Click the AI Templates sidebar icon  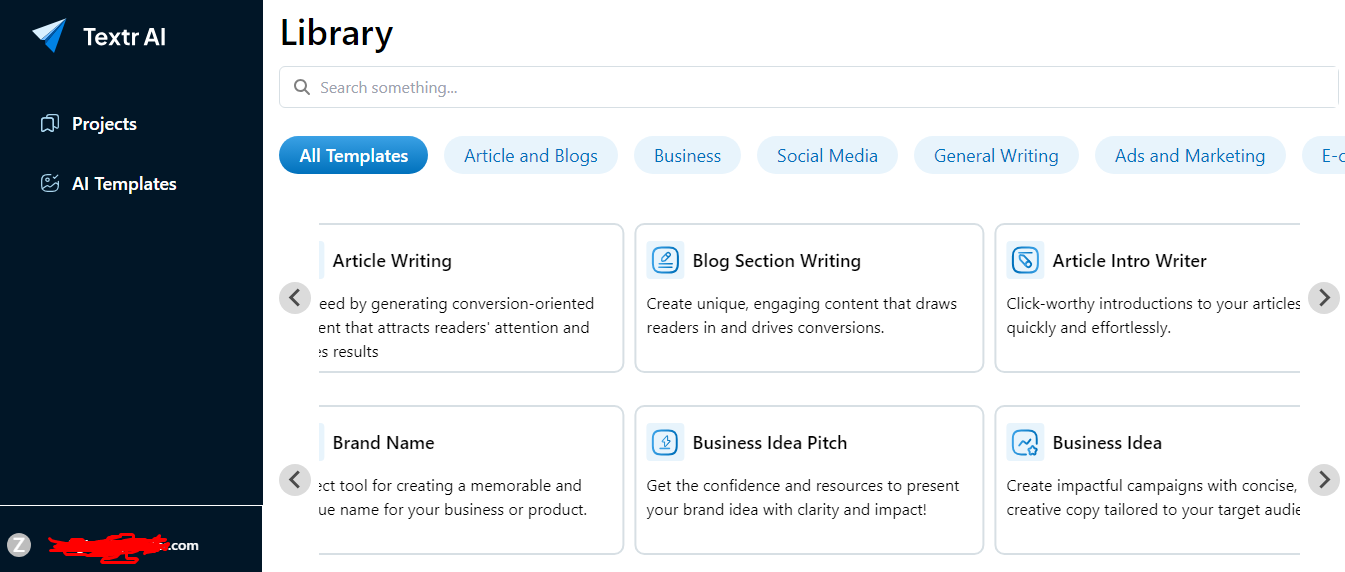(50, 184)
